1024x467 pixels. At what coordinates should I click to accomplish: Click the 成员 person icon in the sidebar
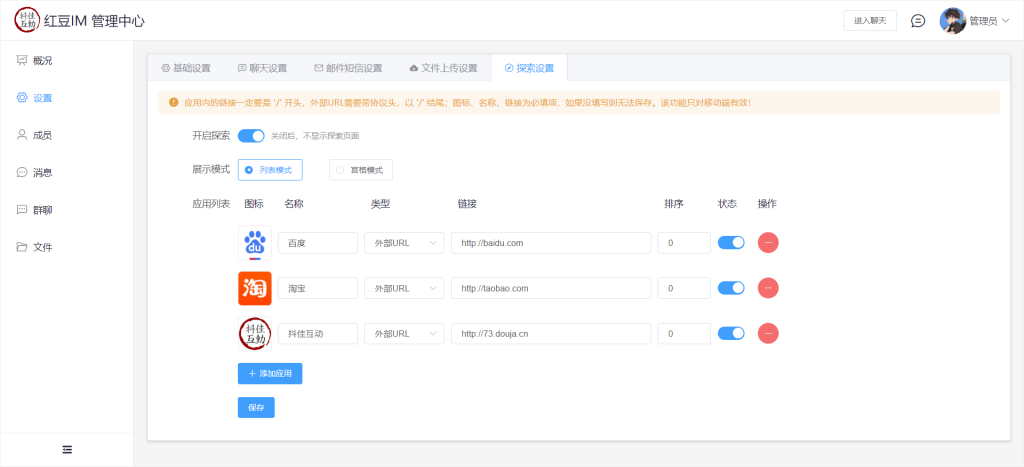point(22,135)
